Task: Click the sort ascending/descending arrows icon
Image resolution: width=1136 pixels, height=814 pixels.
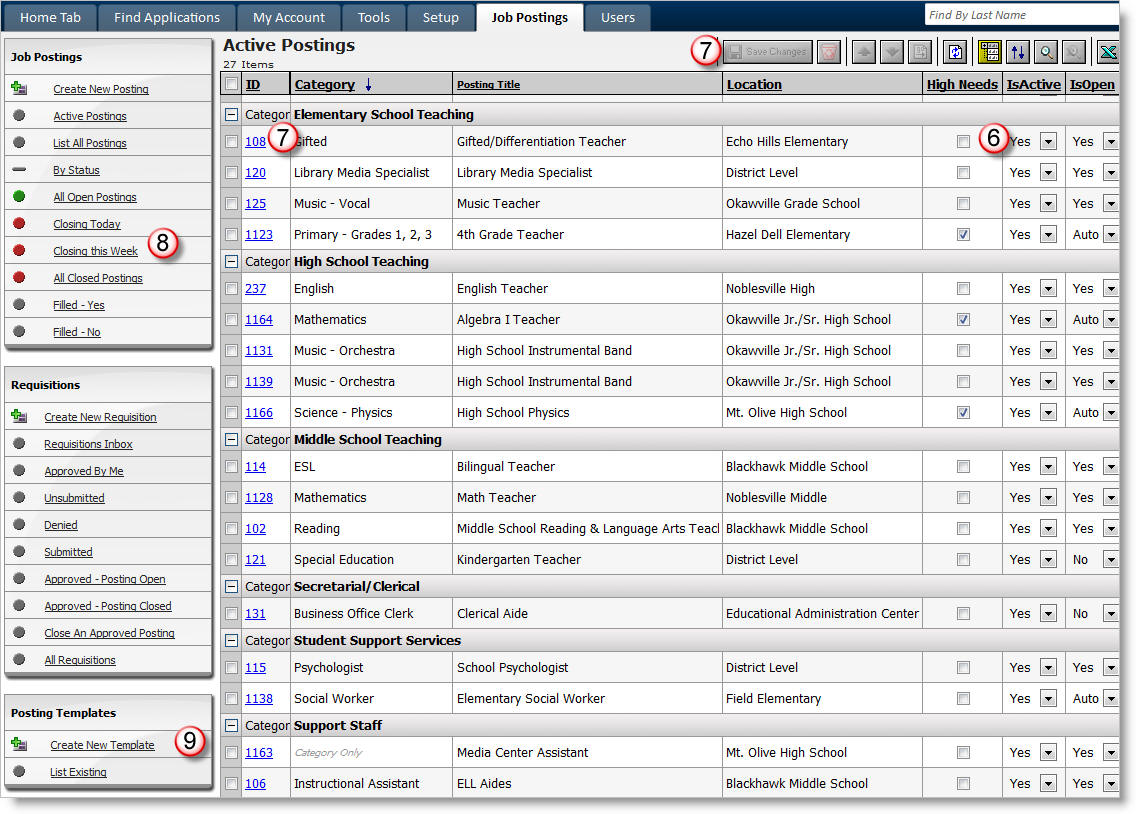Action: click(x=1017, y=51)
